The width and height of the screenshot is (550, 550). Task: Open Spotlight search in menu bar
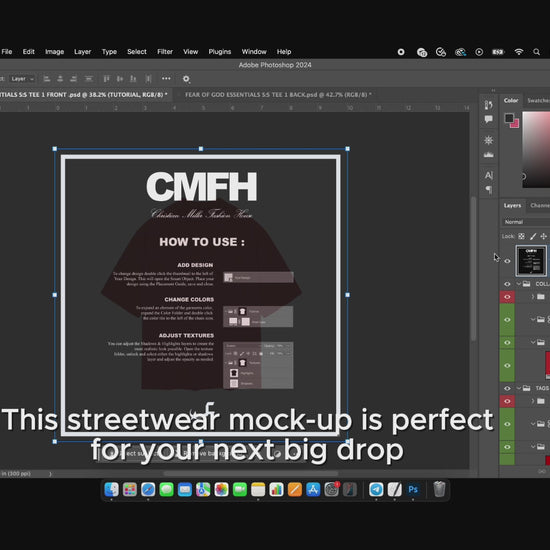[536, 52]
